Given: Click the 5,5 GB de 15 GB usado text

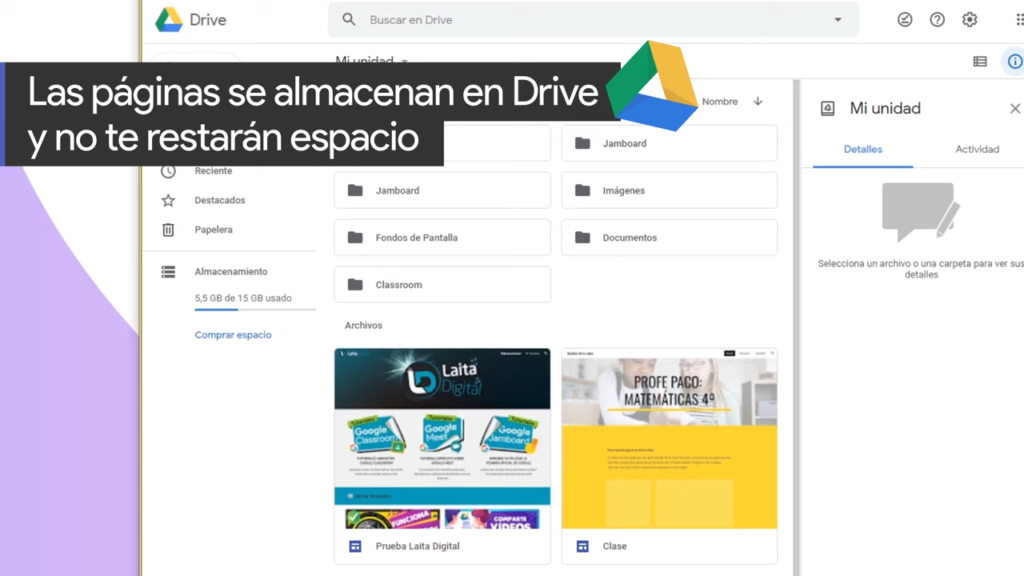Looking at the screenshot, I should tap(243, 298).
